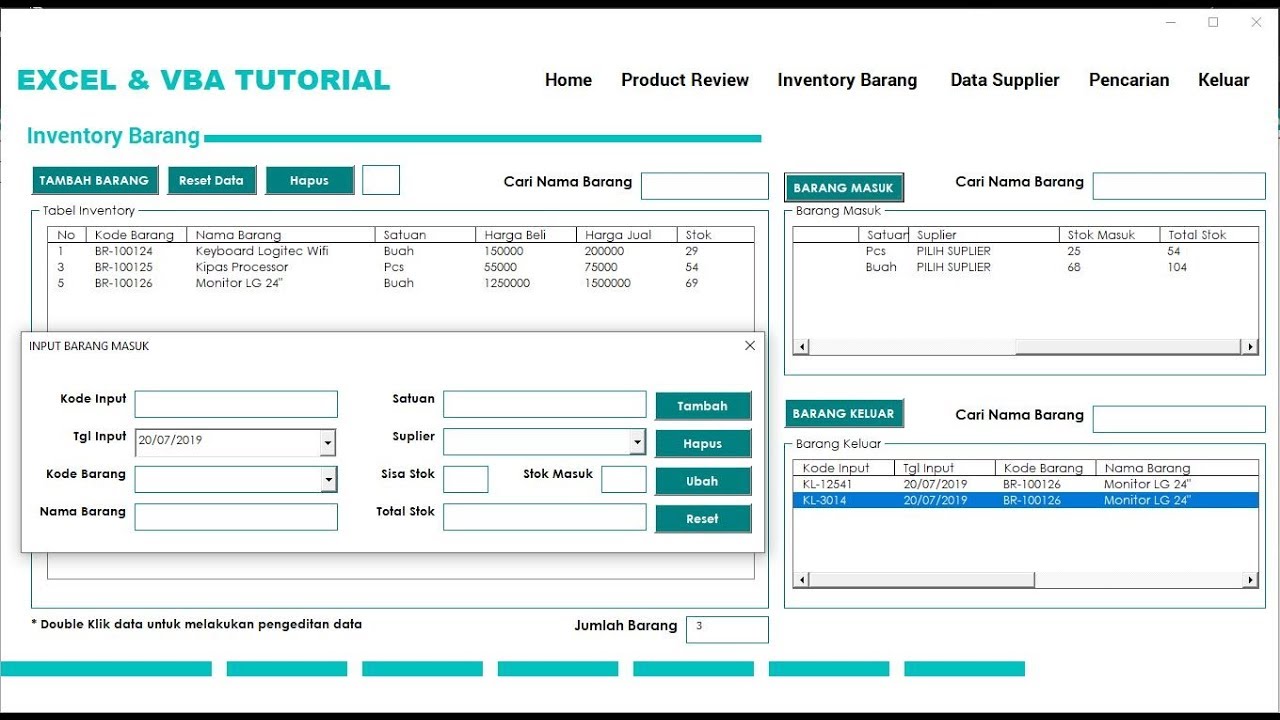Click the 'Nama Barang' header in Barang Keluar
The image size is (1280, 720).
(1177, 468)
